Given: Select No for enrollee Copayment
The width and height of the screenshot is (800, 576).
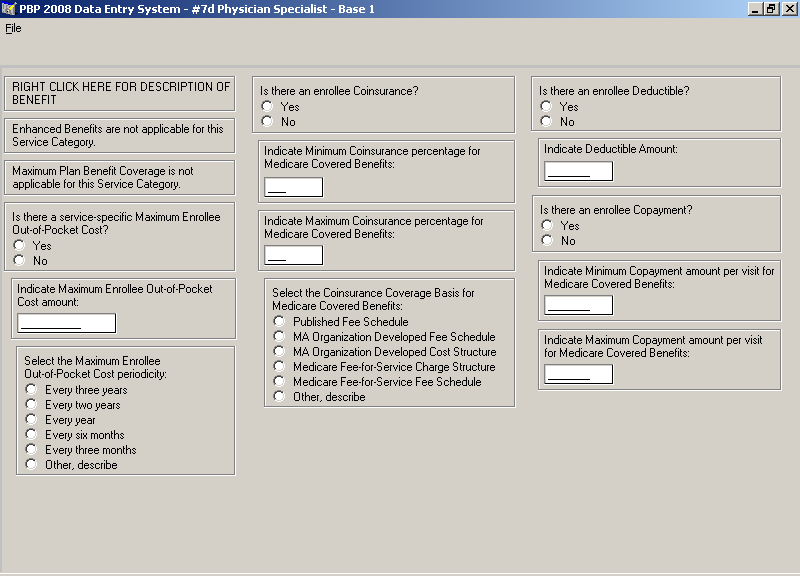Looking at the screenshot, I should pyautogui.click(x=547, y=240).
